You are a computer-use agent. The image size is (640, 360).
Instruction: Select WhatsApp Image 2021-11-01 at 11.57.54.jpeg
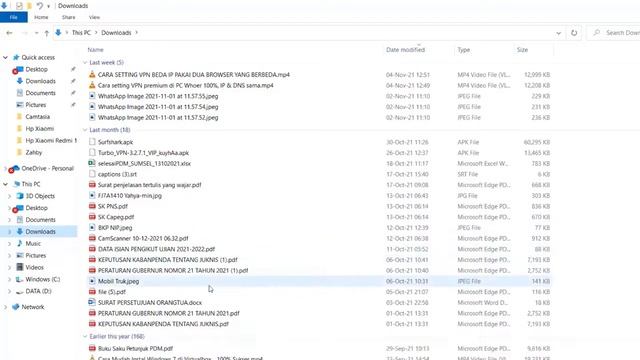[x=158, y=107]
